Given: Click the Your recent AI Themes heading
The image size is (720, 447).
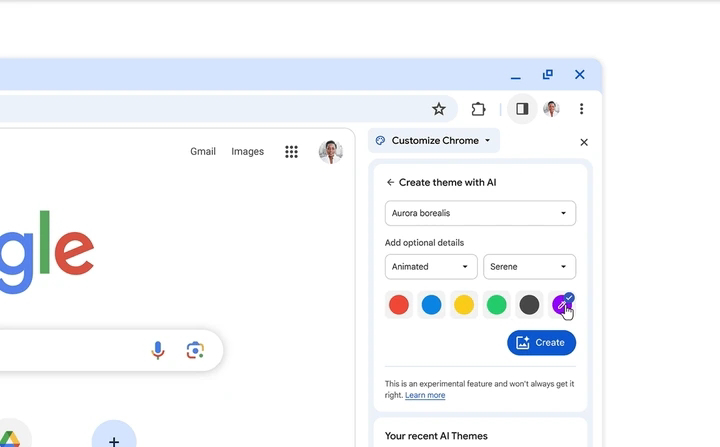Looking at the screenshot, I should [x=436, y=436].
